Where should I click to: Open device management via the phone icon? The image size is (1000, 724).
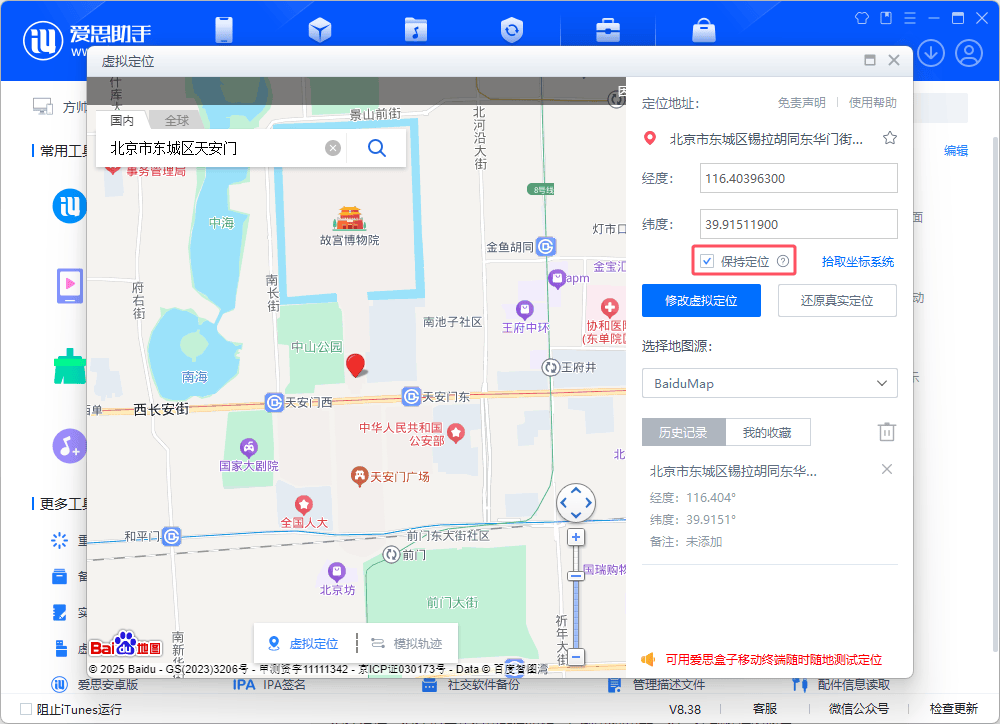(x=224, y=30)
